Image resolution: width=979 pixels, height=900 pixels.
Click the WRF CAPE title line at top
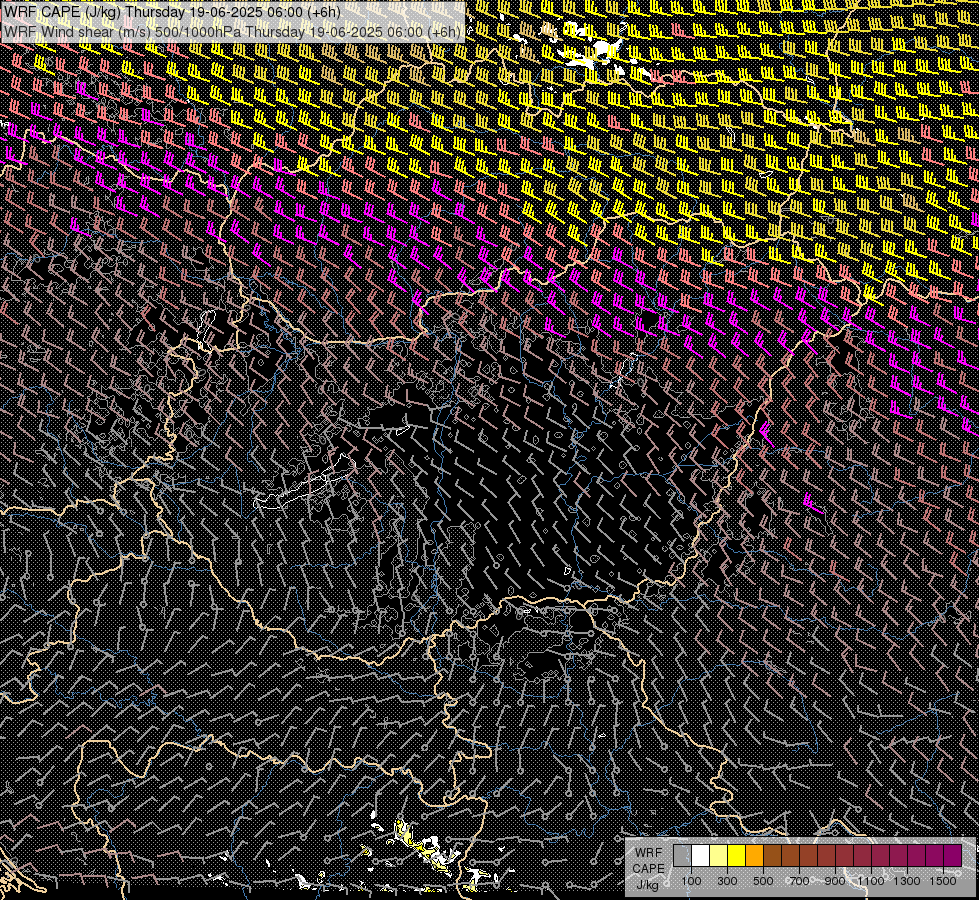point(172,12)
